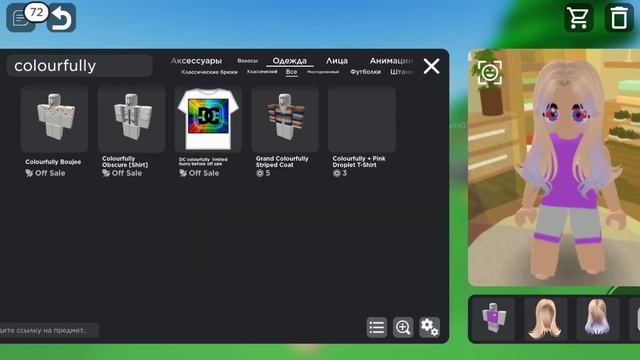Click the colourfully search field

click(x=80, y=66)
